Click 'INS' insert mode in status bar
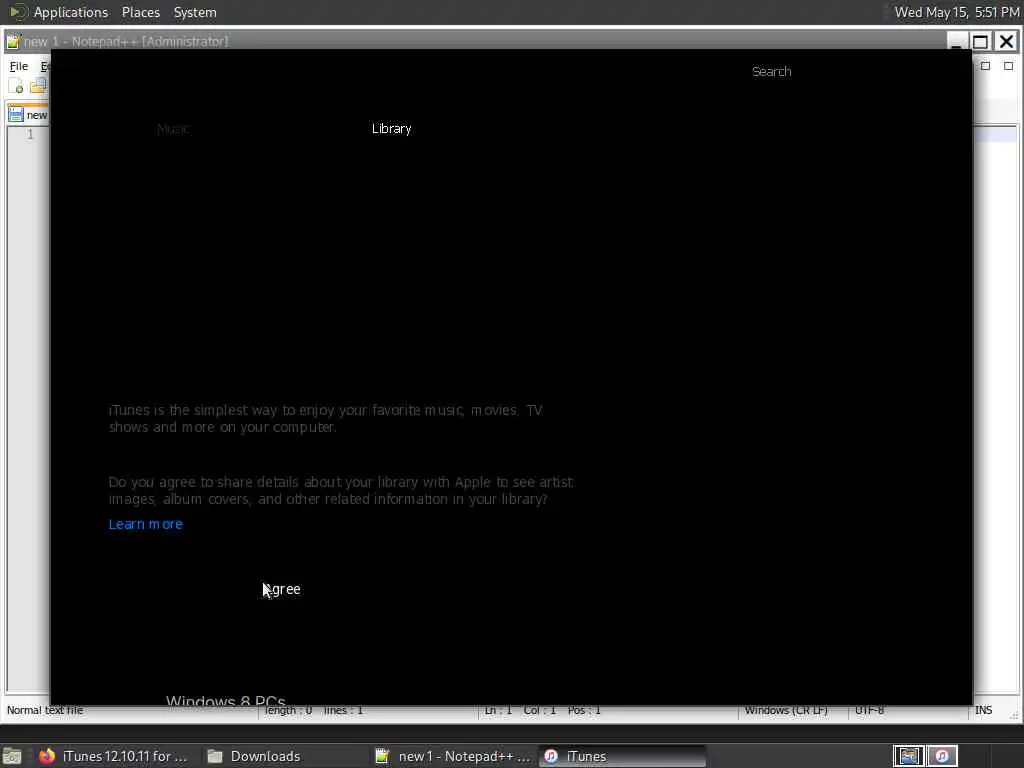1024x768 pixels. coord(984,710)
